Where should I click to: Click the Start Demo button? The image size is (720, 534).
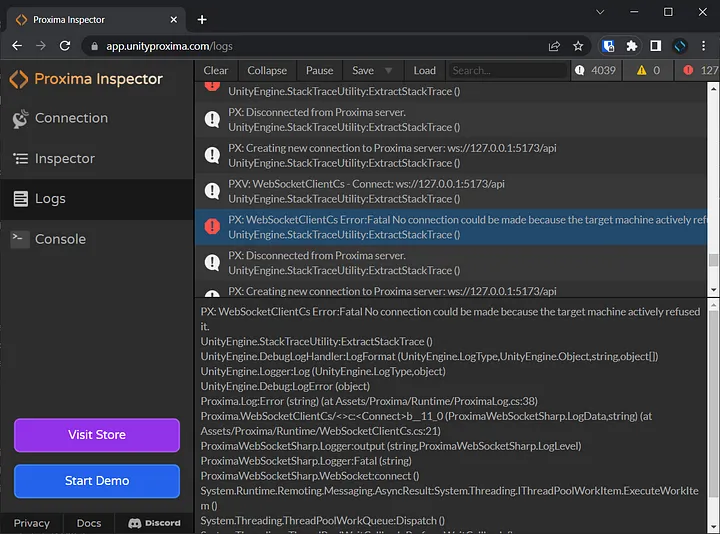(97, 481)
